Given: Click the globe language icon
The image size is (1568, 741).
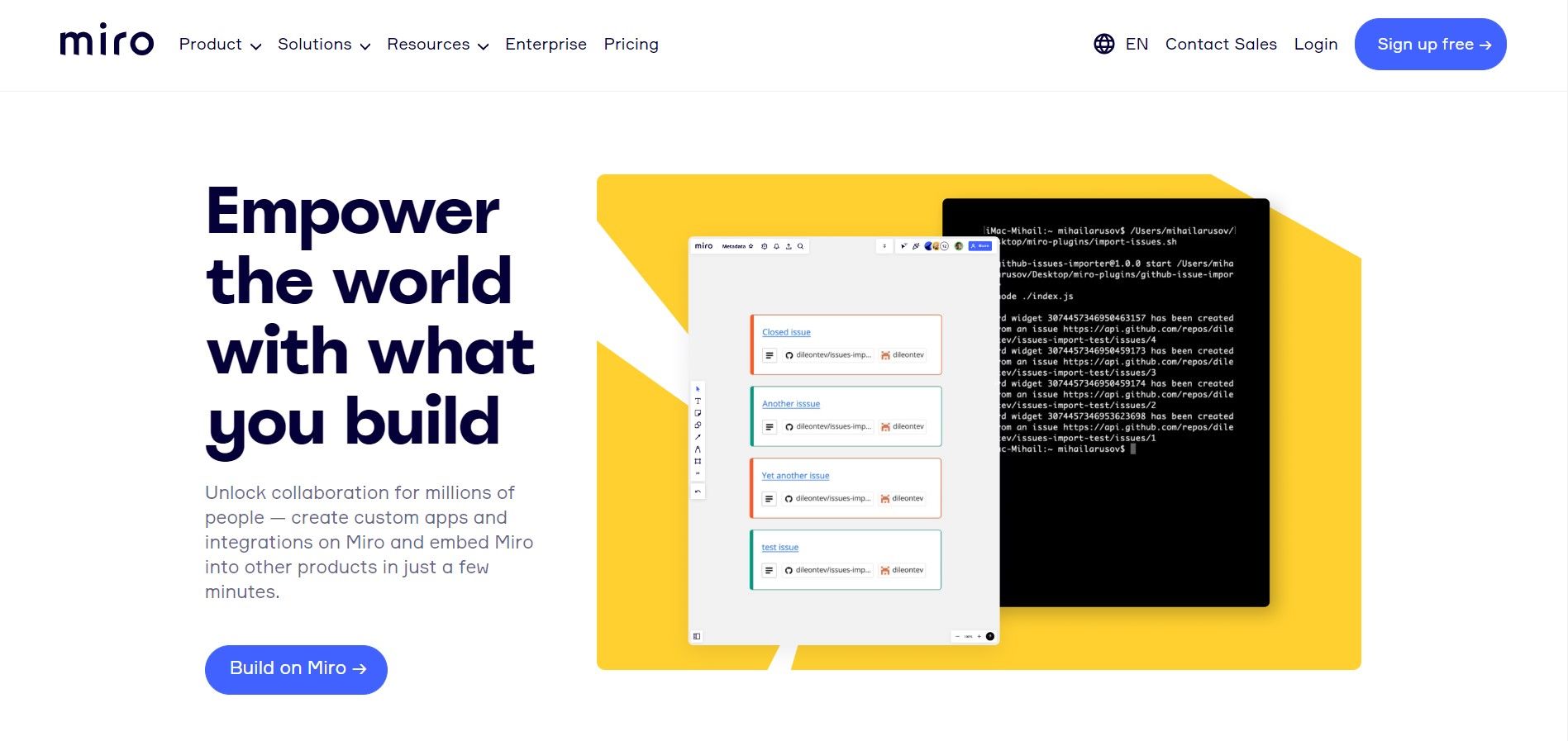Looking at the screenshot, I should coord(1103,44).
